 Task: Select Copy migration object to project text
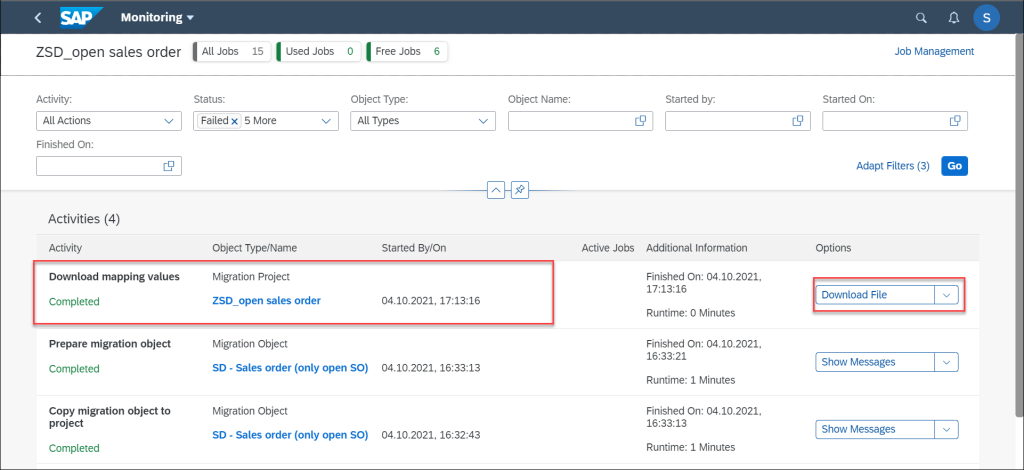coord(110,416)
